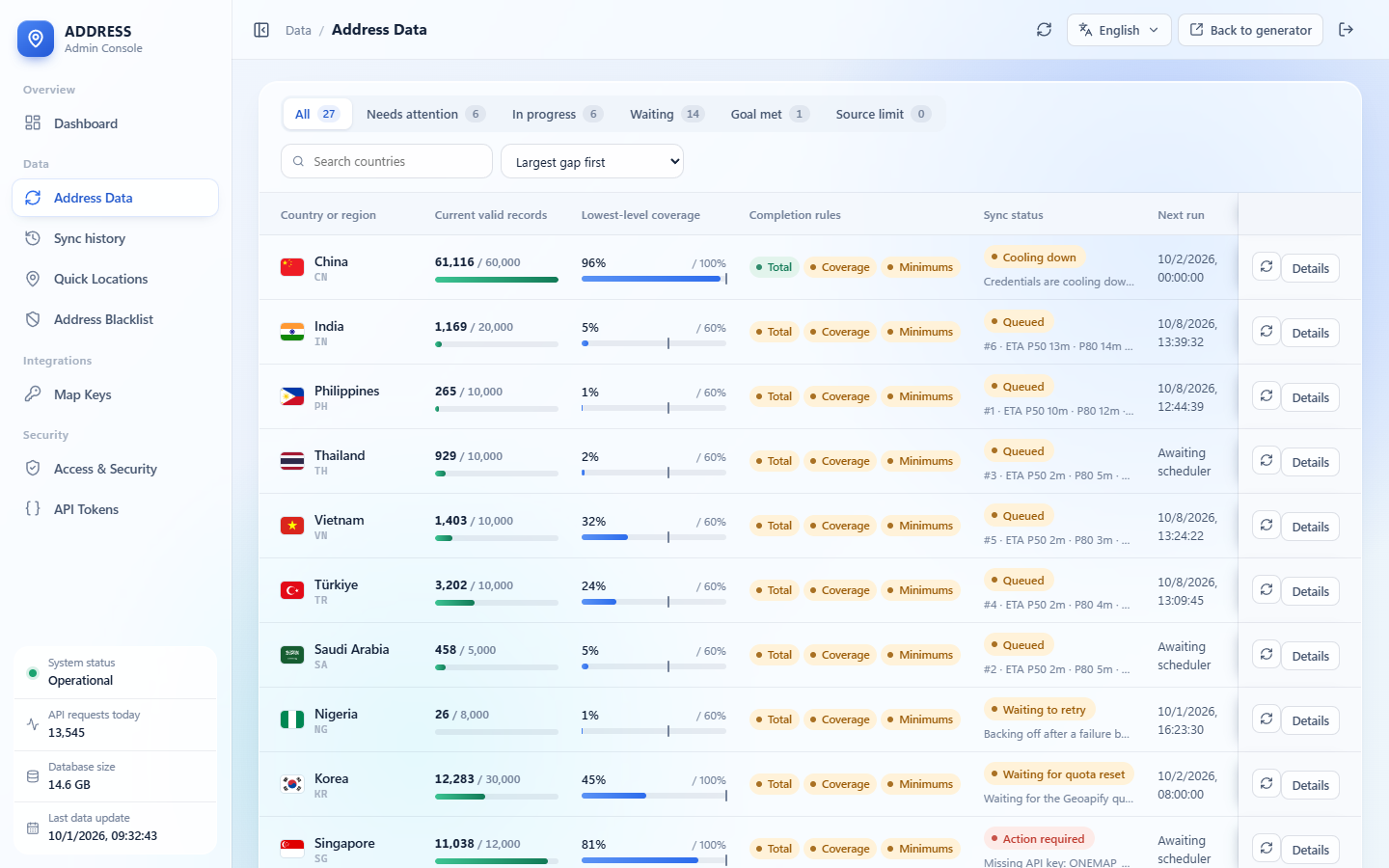Click the logout icon at top right

pos(1347,30)
